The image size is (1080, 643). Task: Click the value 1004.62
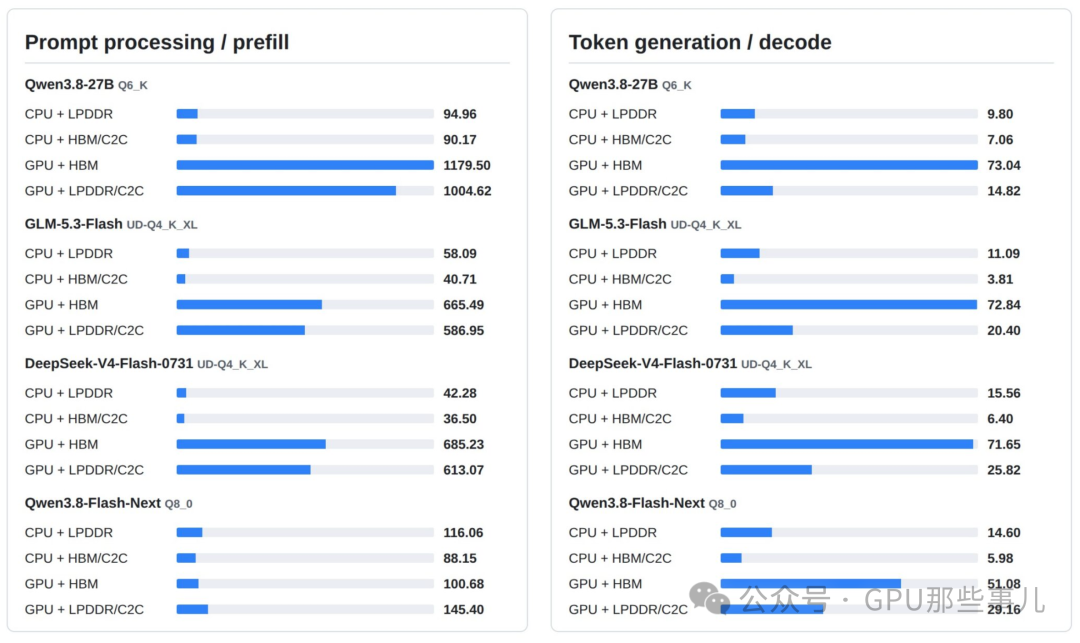point(467,191)
